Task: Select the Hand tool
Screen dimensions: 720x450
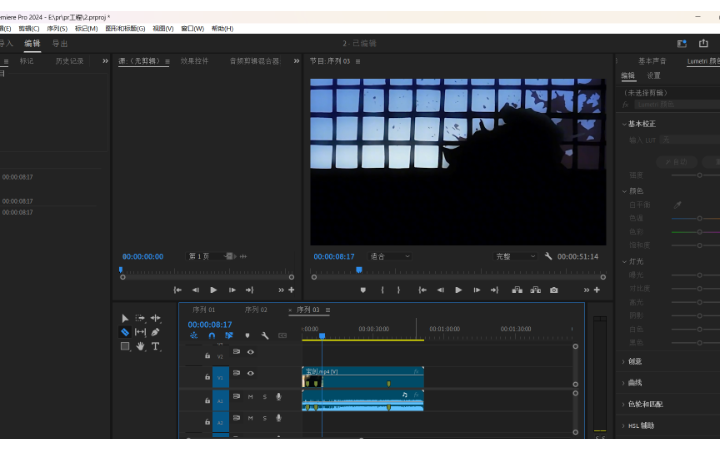Action: pyautogui.click(x=140, y=346)
